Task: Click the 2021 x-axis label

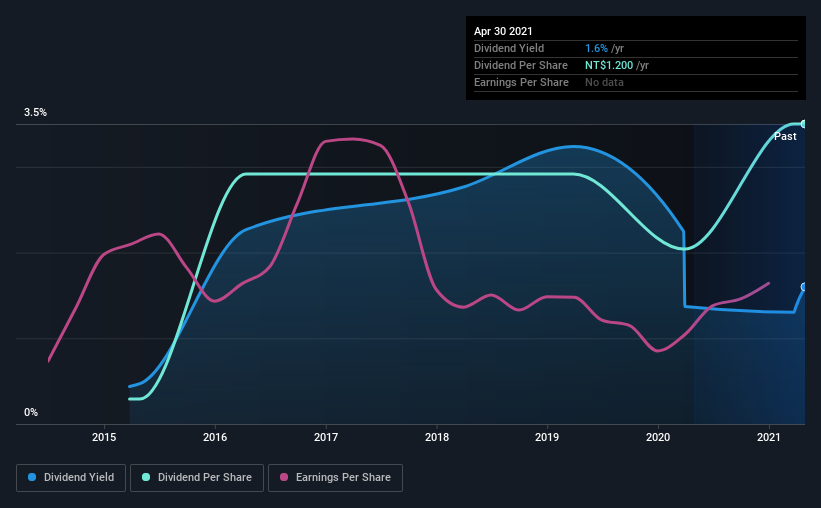Action: [x=769, y=437]
